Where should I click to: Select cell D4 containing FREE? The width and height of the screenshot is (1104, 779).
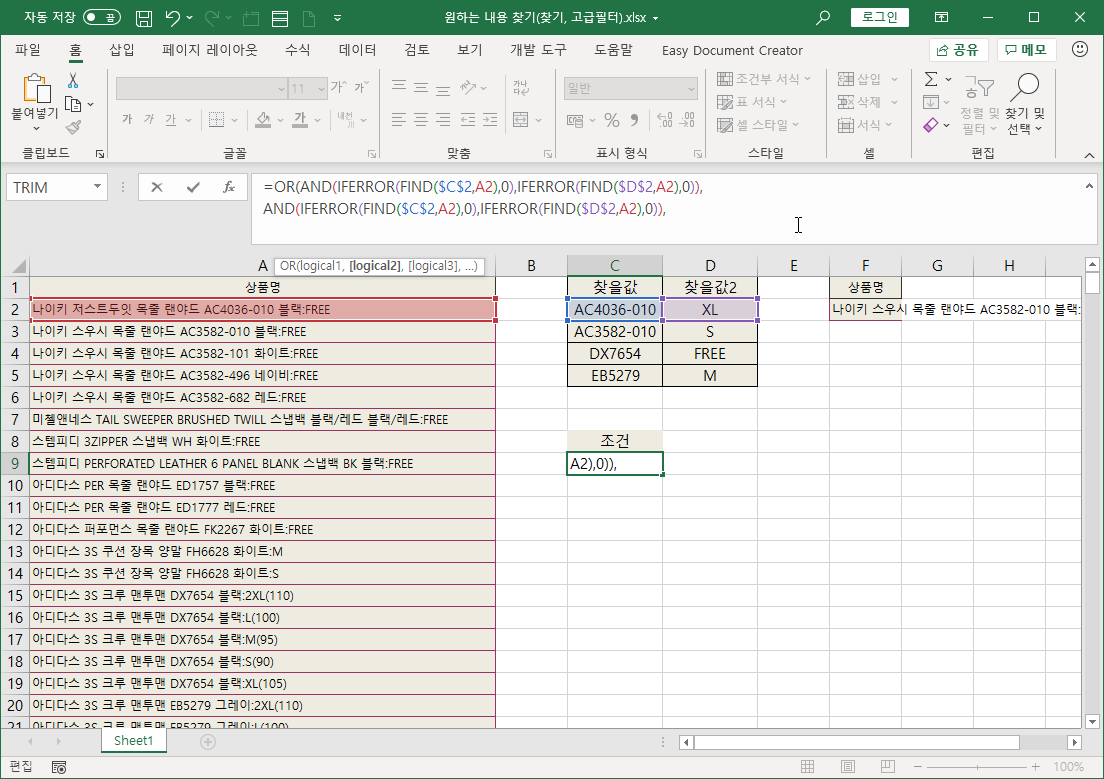tap(710, 354)
